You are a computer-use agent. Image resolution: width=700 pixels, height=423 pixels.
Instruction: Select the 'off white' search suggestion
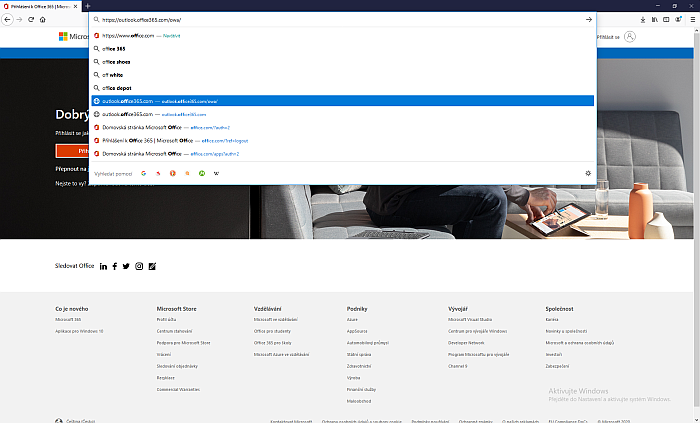point(342,75)
